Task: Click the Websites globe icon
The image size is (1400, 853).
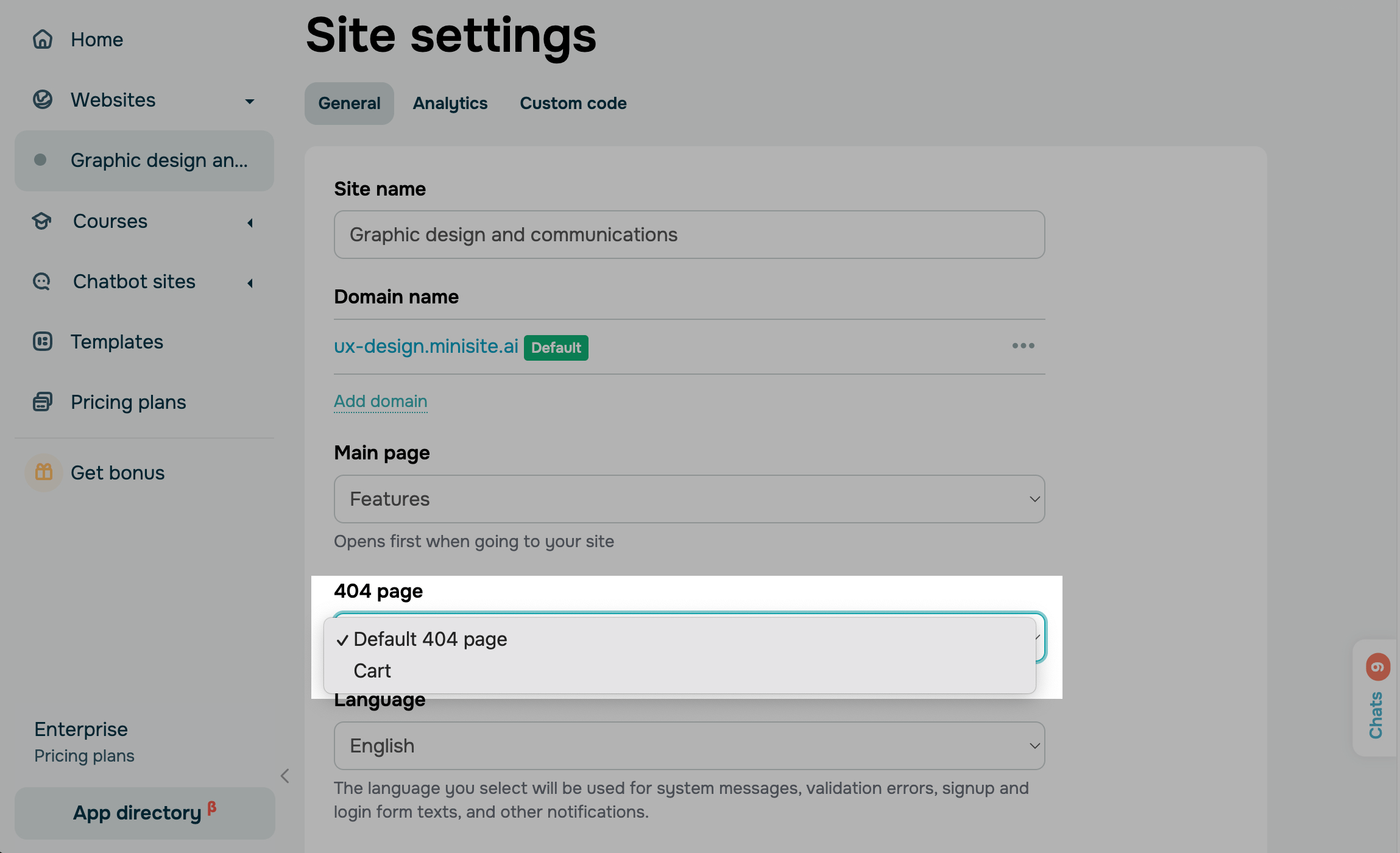Action: tap(43, 99)
